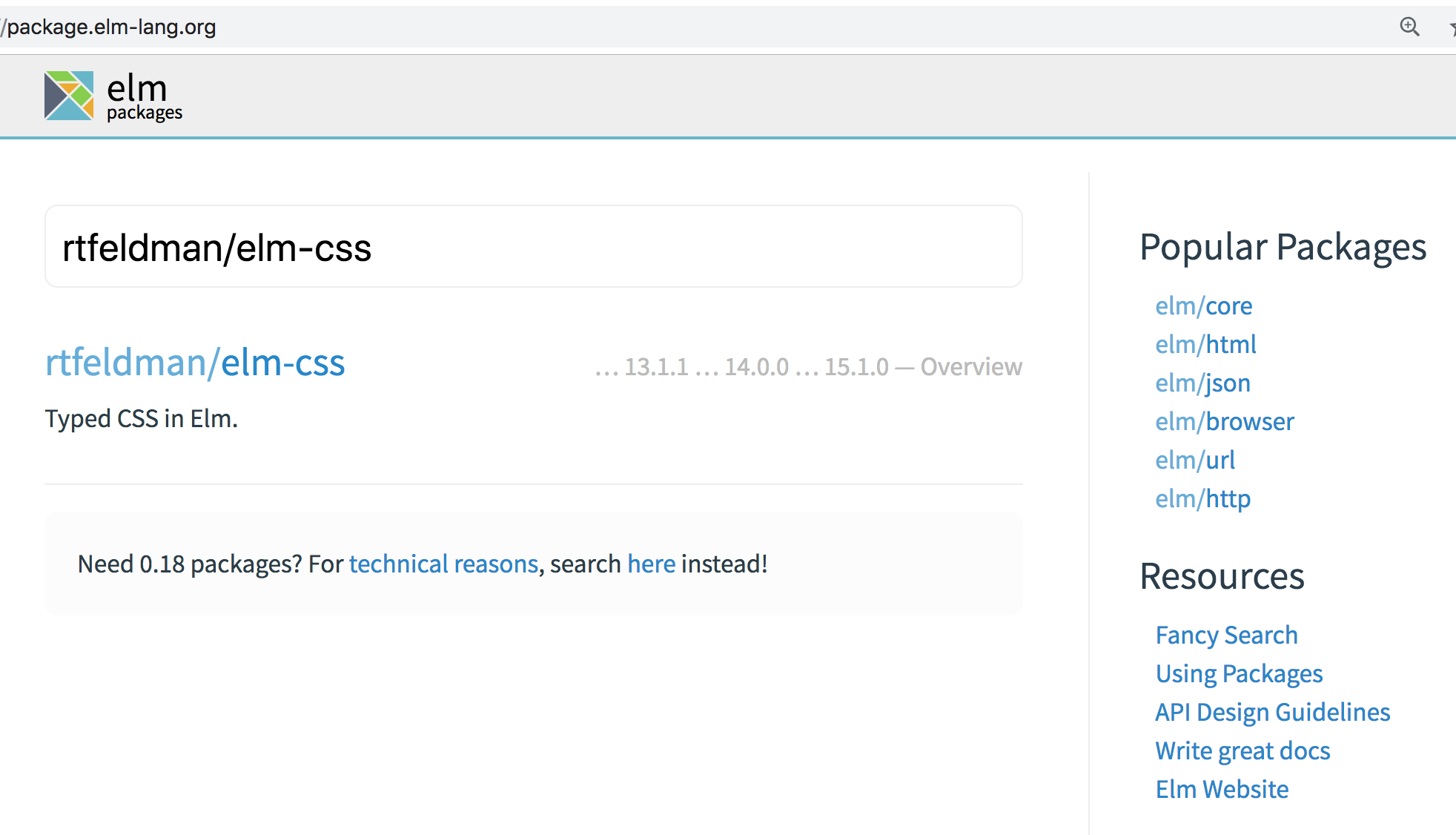Screen dimensions: 1456x835
Task: Open elm/html popular package
Action: (1205, 345)
